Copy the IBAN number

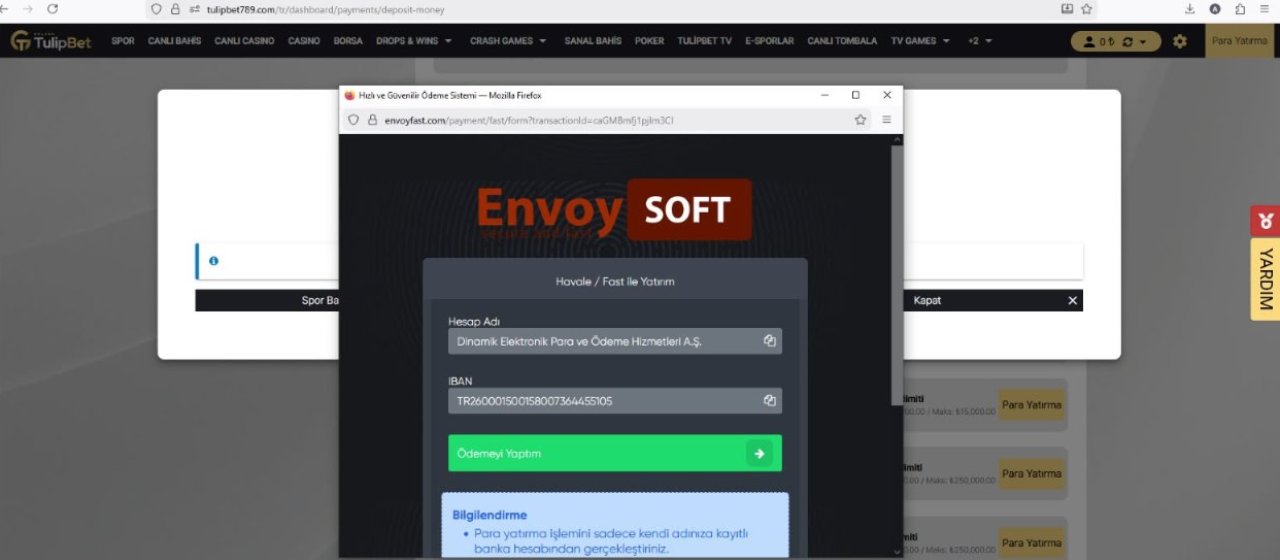coord(770,401)
